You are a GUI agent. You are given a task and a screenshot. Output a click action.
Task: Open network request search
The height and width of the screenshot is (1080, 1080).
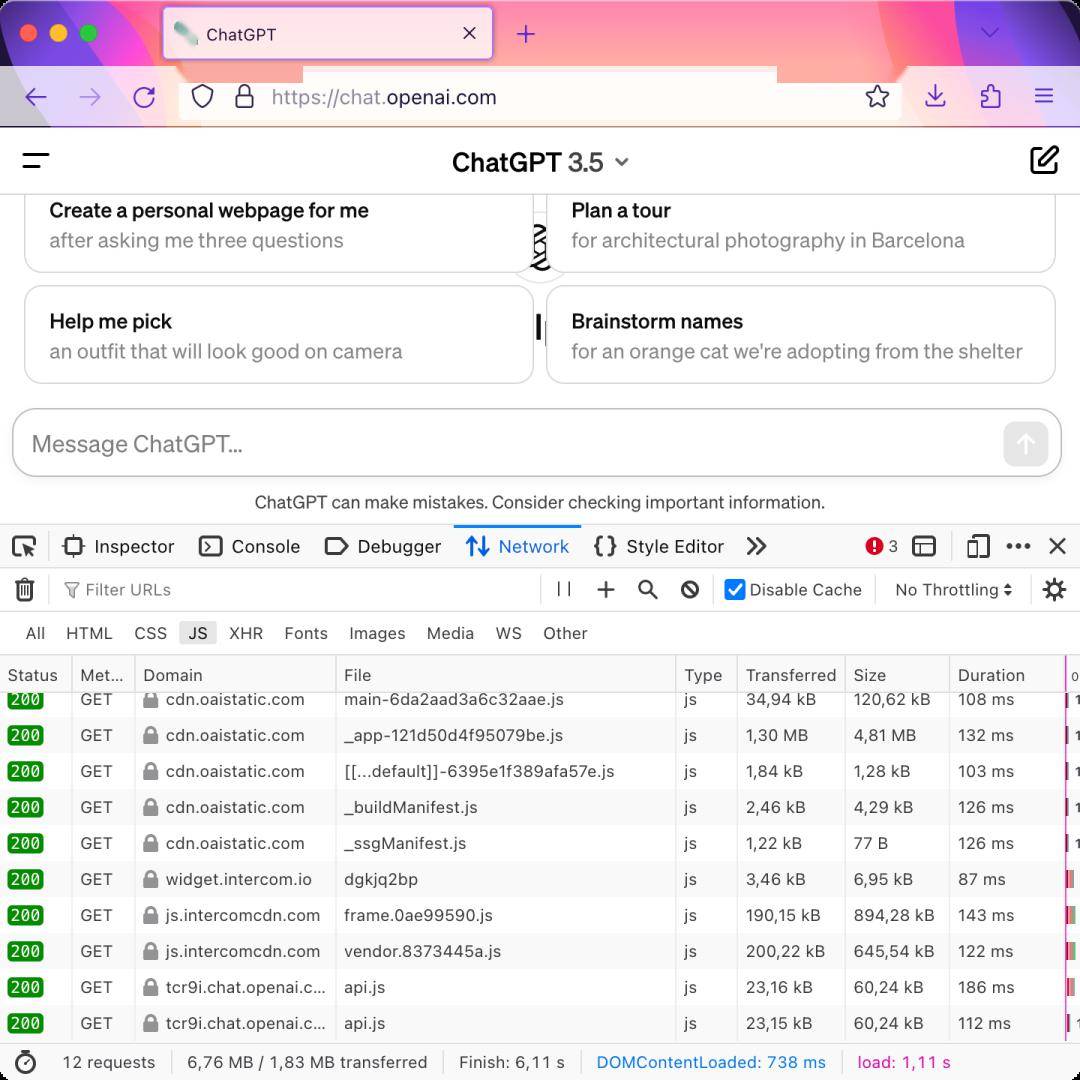(647, 589)
